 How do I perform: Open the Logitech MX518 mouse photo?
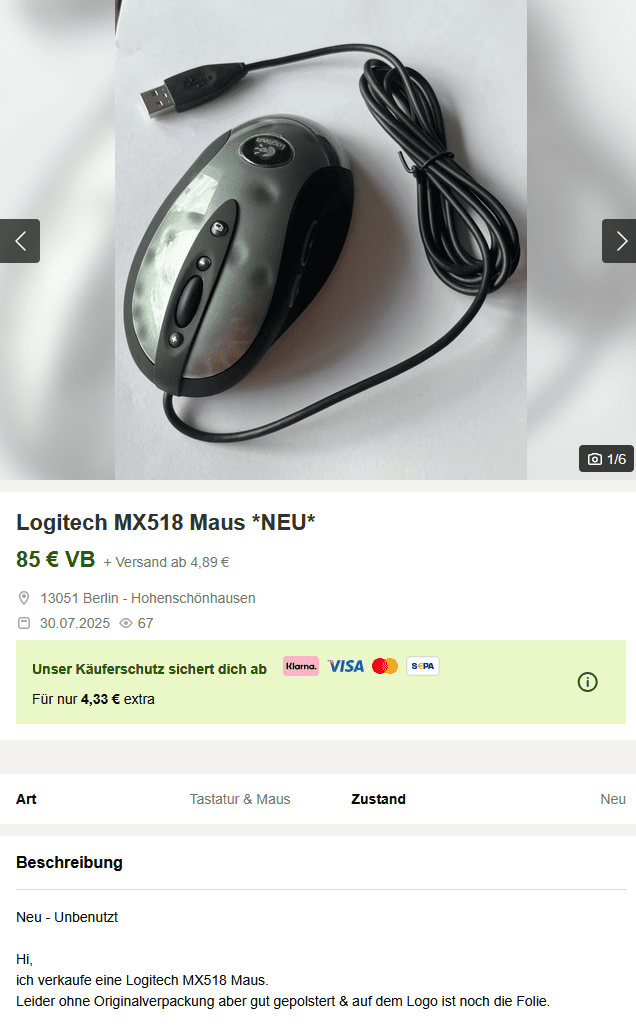[x=321, y=239]
